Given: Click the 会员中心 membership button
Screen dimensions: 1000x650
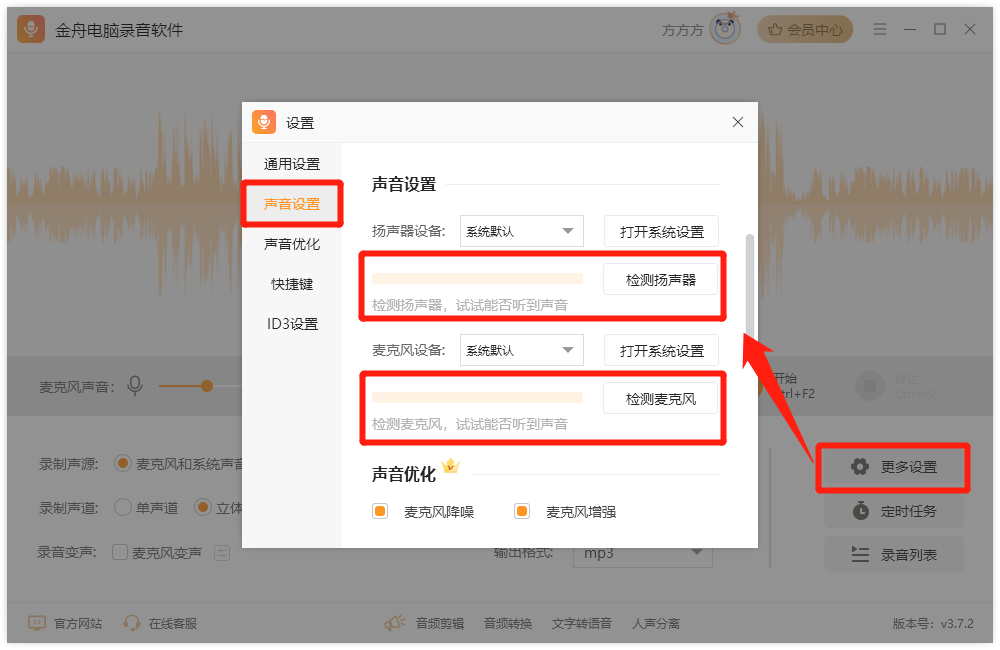Looking at the screenshot, I should click(805, 30).
